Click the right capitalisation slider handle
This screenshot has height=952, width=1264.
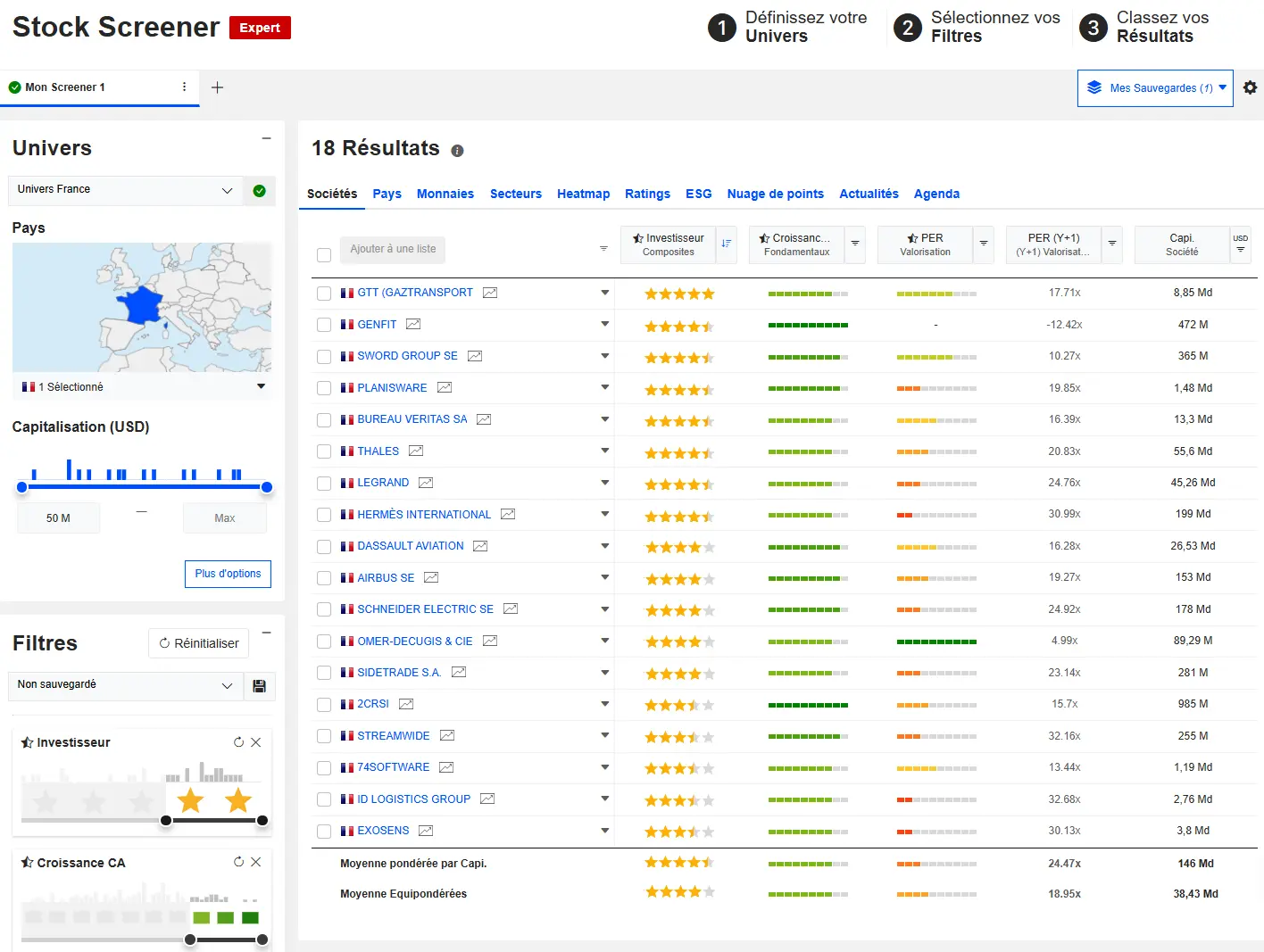point(266,487)
